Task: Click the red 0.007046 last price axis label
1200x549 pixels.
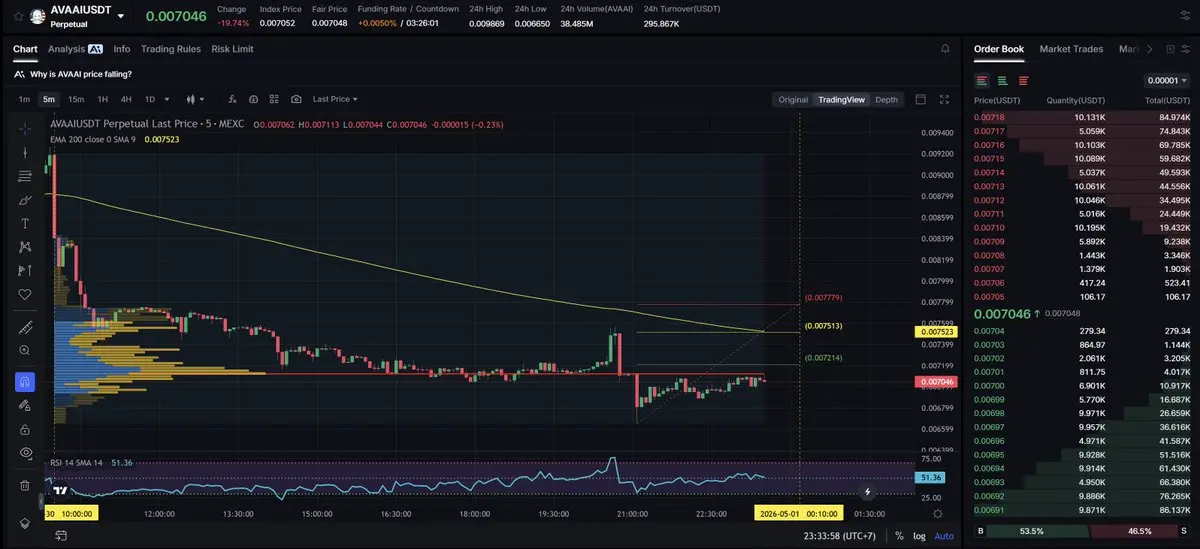Action: click(936, 382)
